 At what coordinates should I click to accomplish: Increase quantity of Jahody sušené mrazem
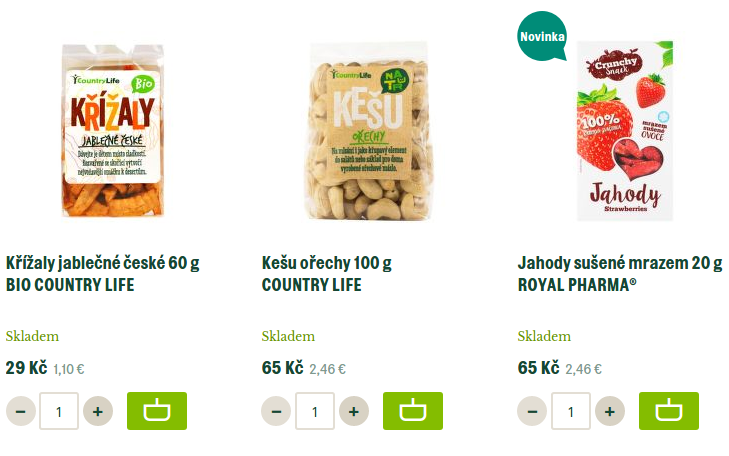click(x=610, y=411)
